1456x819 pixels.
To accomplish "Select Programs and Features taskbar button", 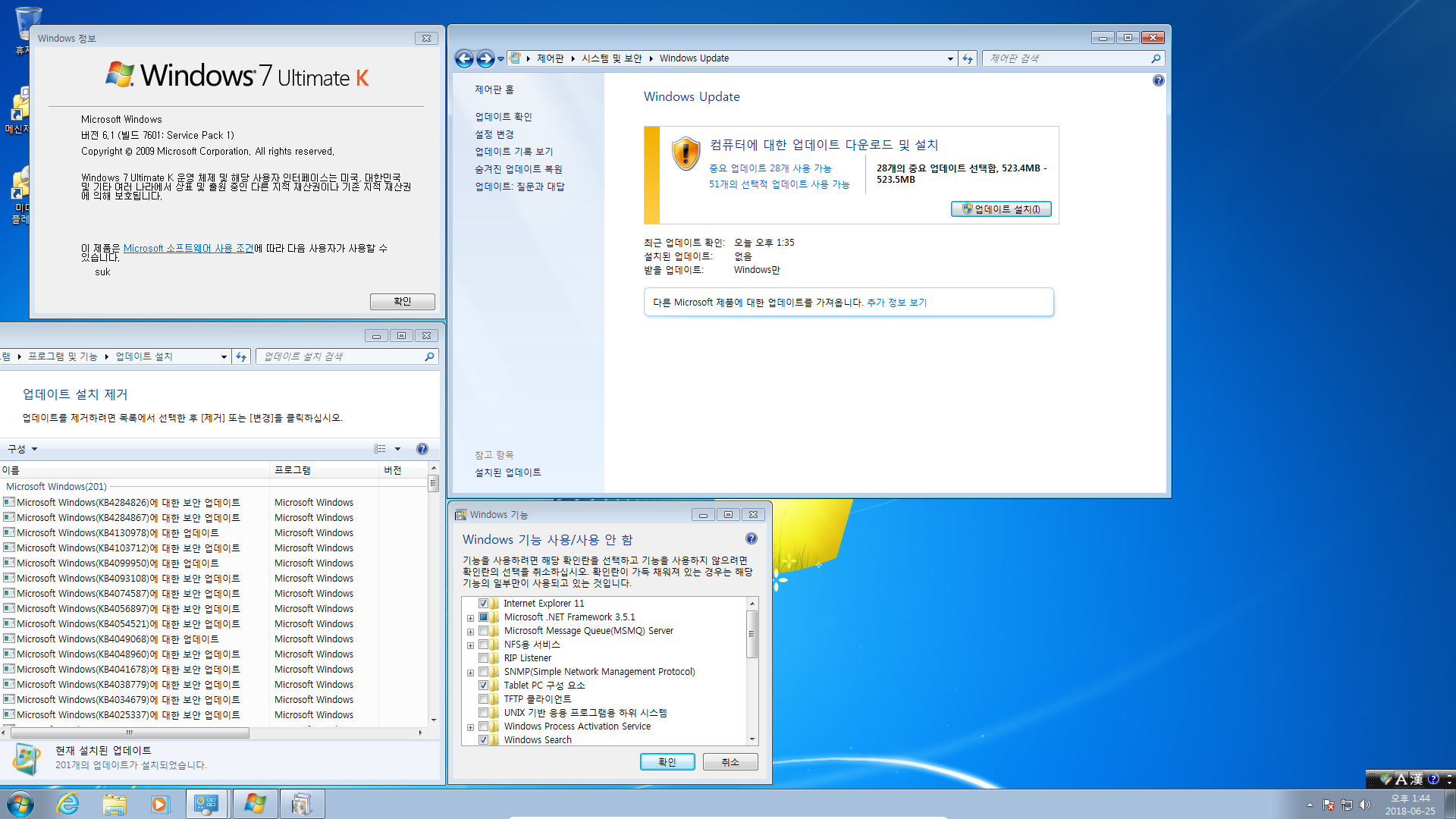I will pos(302,804).
